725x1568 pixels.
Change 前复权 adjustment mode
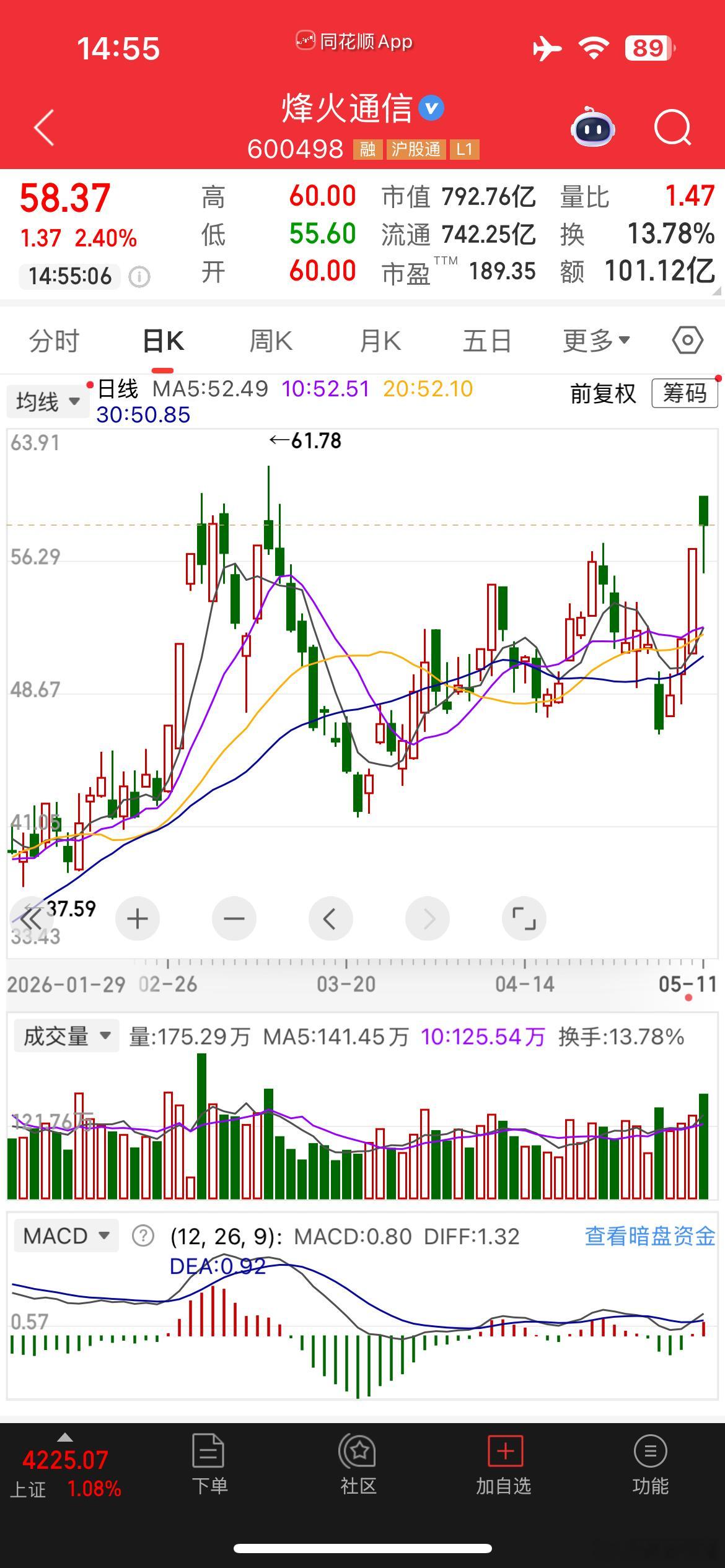[x=603, y=393]
